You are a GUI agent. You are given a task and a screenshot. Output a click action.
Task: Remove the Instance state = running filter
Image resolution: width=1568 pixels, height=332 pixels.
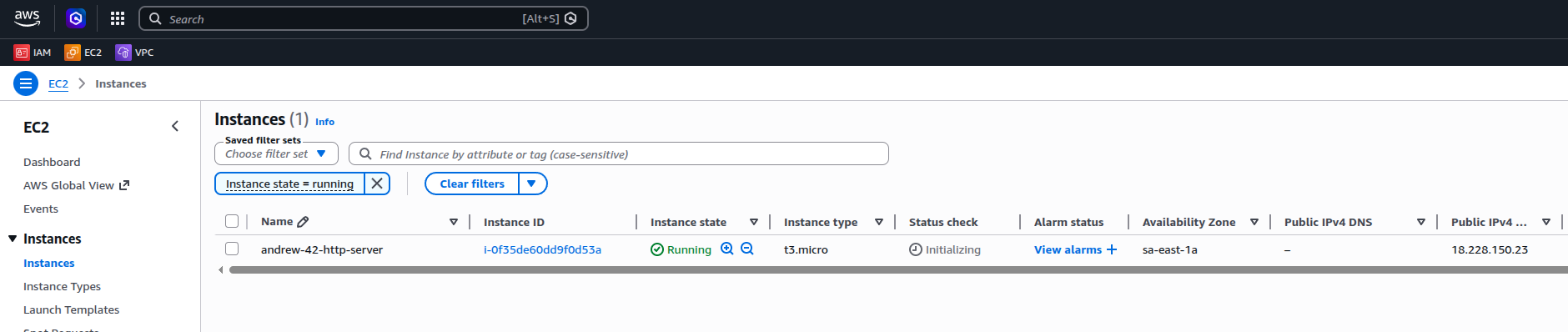pos(377,184)
